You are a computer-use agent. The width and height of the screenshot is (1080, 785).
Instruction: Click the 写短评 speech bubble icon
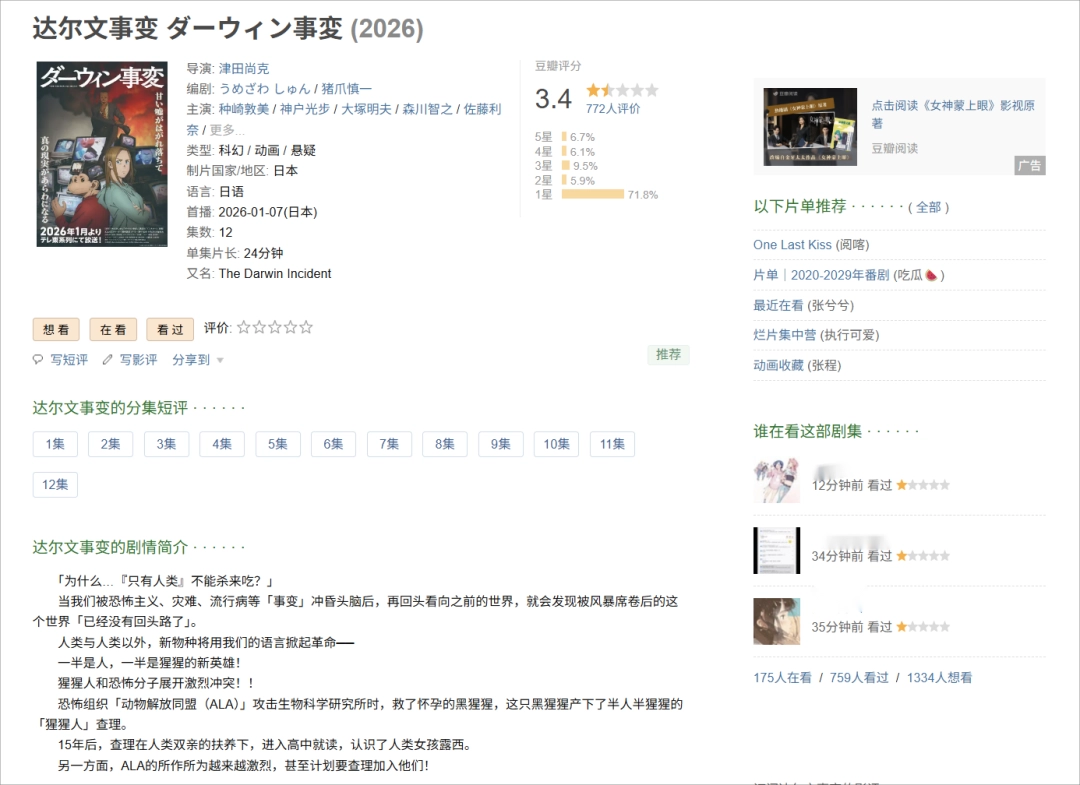(38, 360)
